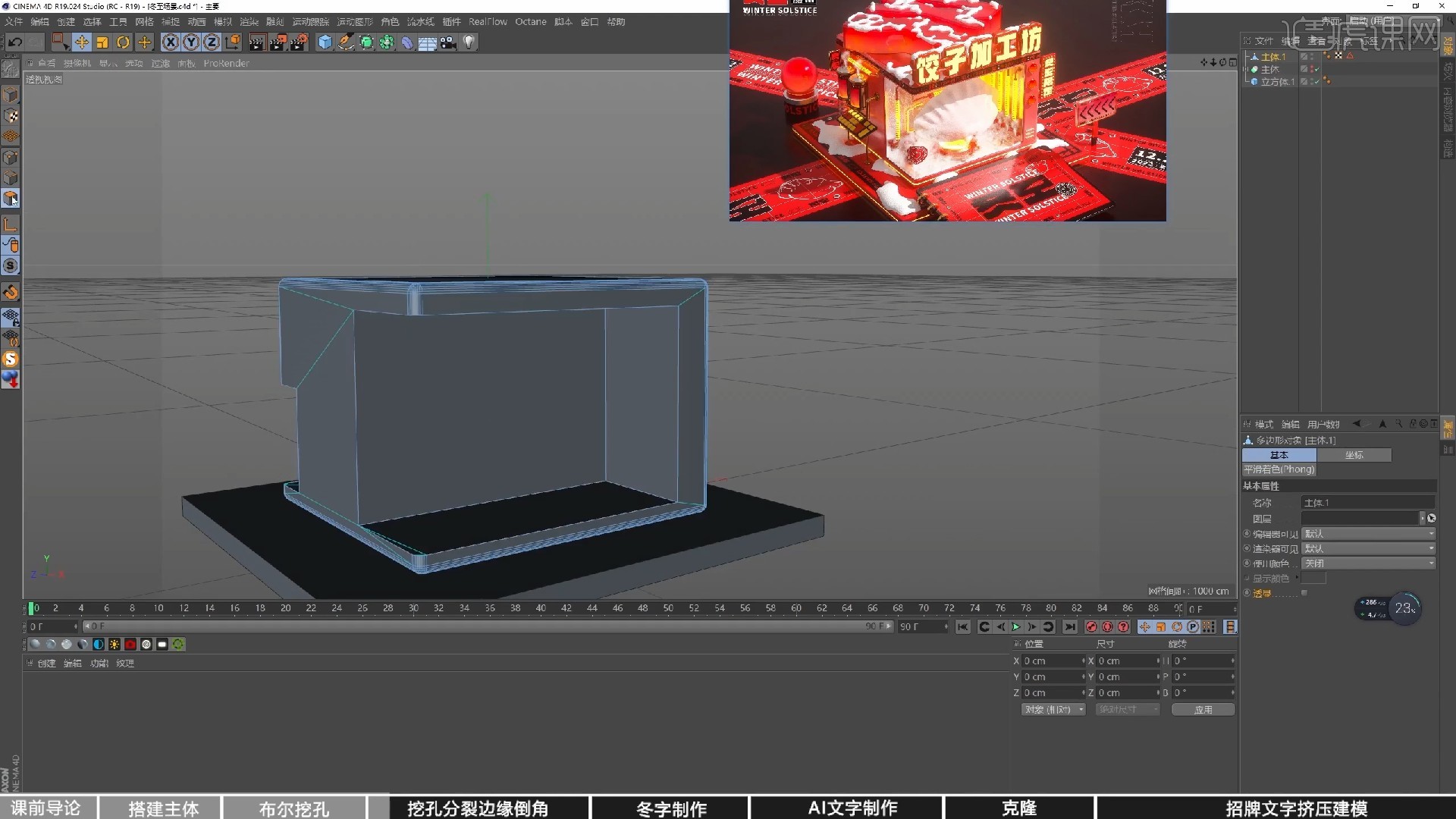Select the Make Editable icon in left sidebar
The height and width of the screenshot is (819, 1456).
click(11, 68)
